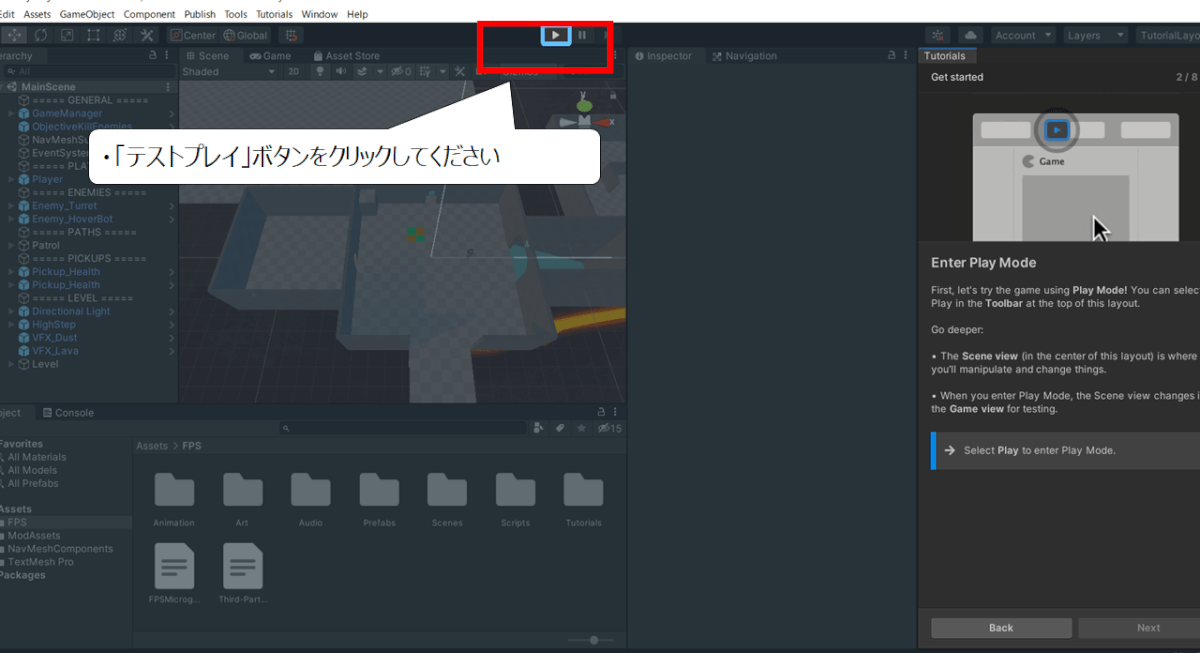Open the Component menu
This screenshot has height=653, width=1200.
tap(149, 14)
